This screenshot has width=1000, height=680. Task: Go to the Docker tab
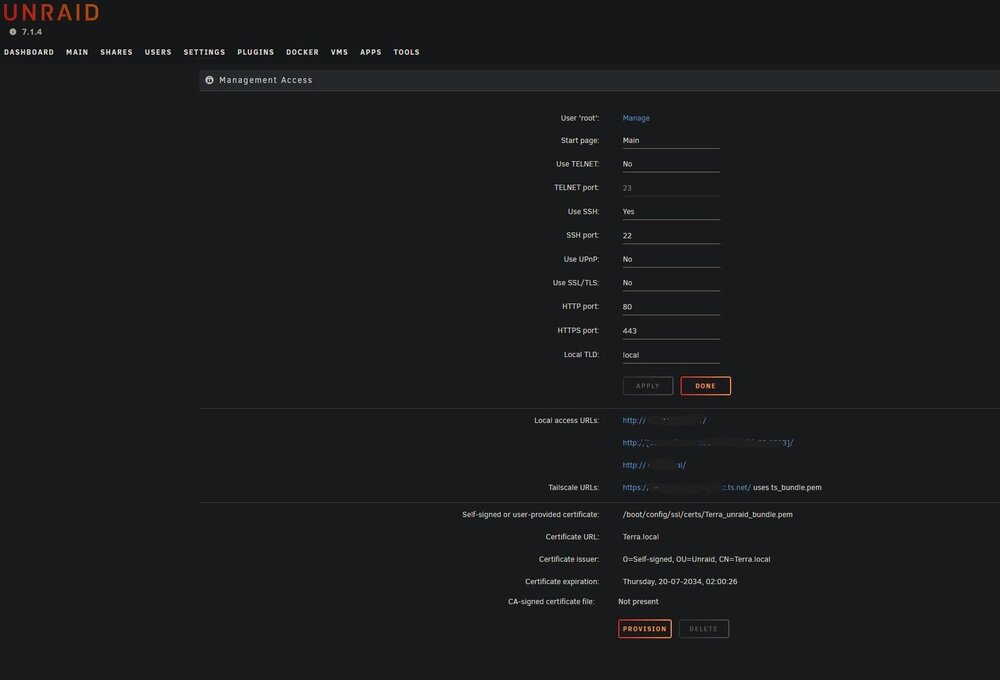pos(302,52)
